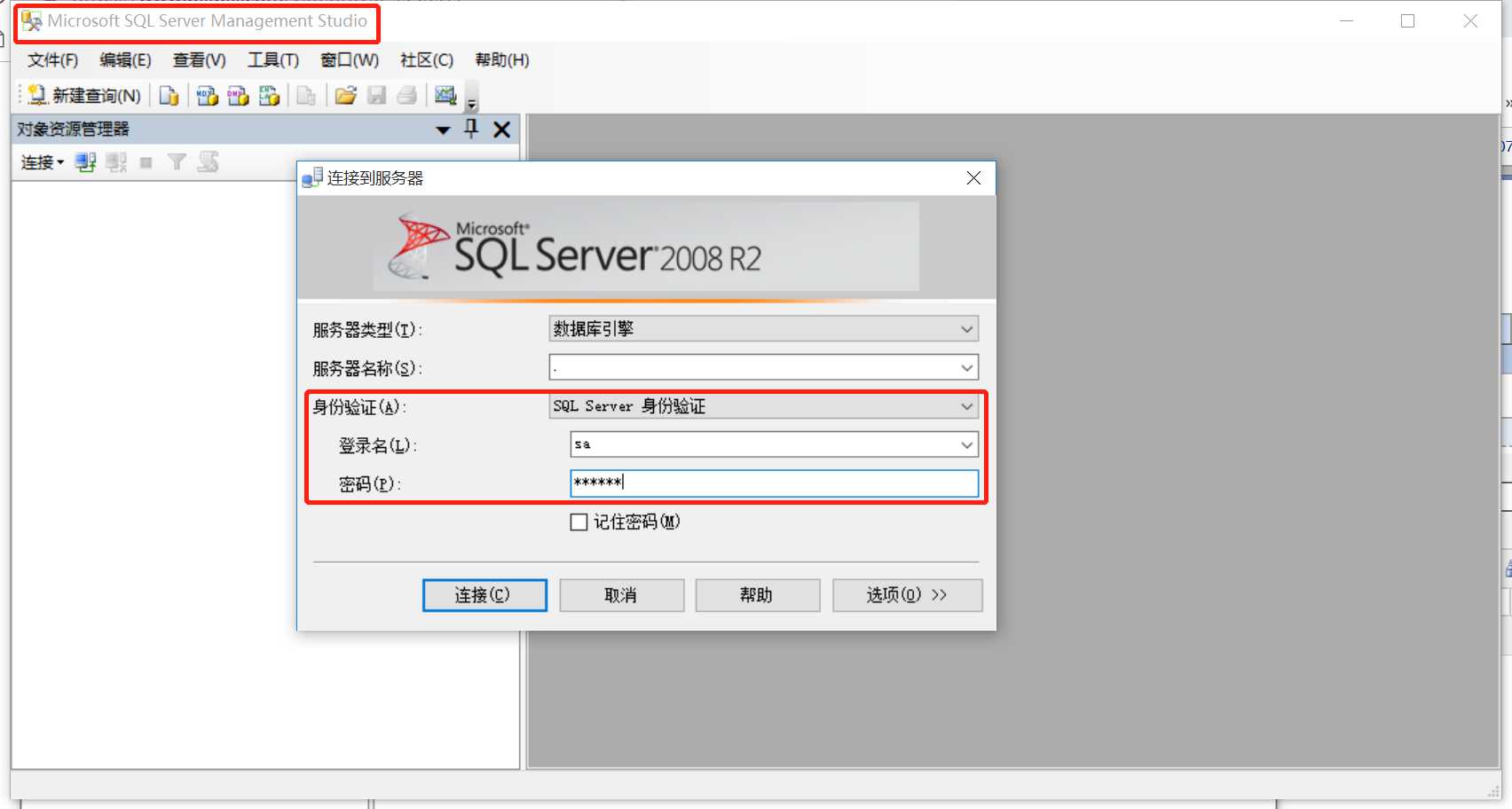Click into the 密码 password field
Viewport: 1512px width, 809px height.
(775, 483)
